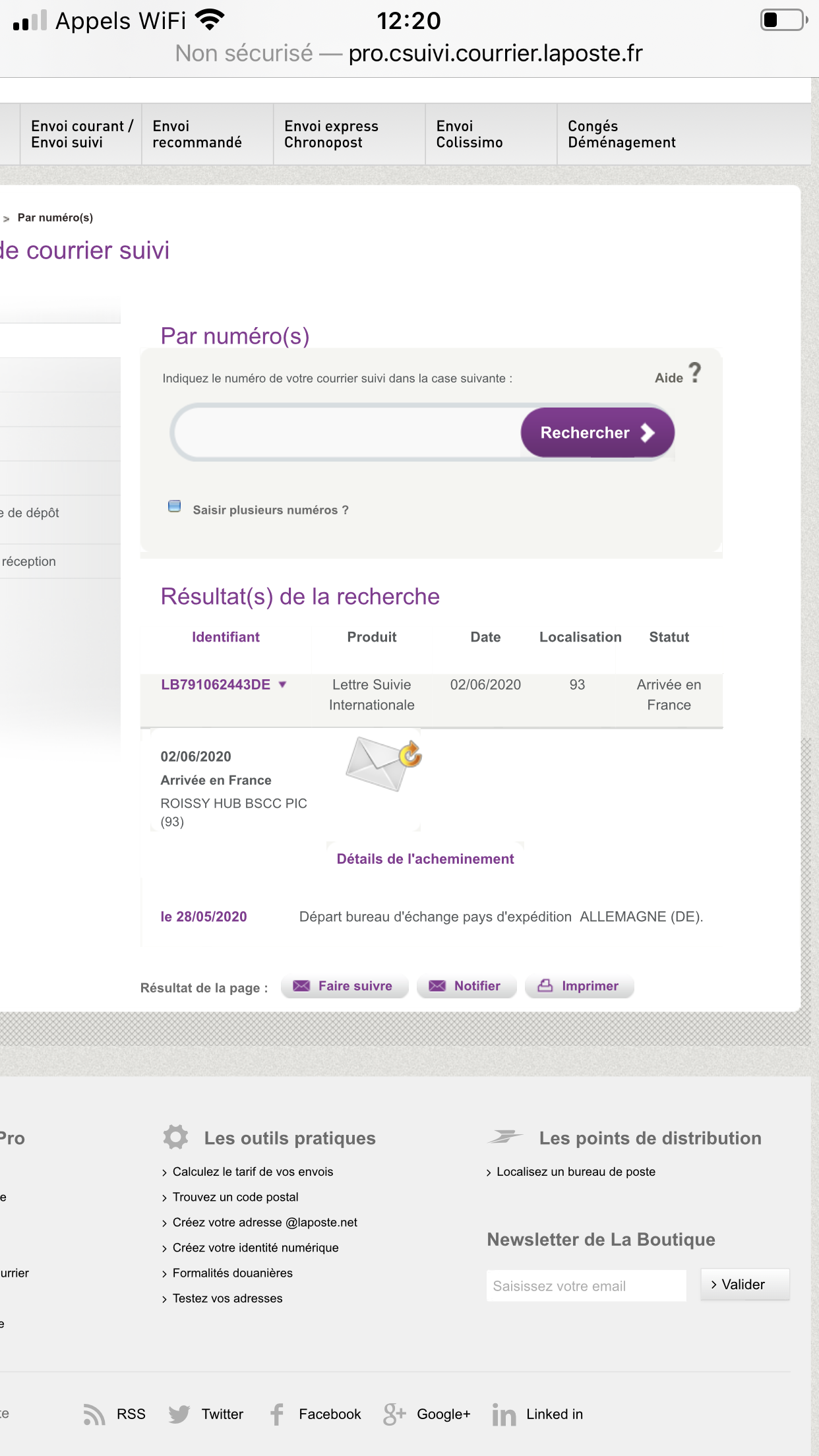Open Détails de l'acheminement
This screenshot has height=1456, width=819.
[x=425, y=859]
